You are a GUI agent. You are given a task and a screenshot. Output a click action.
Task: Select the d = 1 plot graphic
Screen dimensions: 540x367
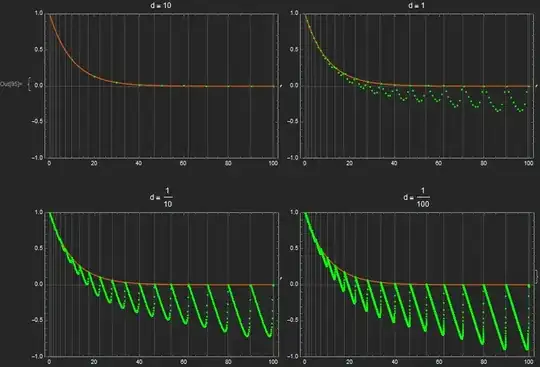click(x=417, y=86)
